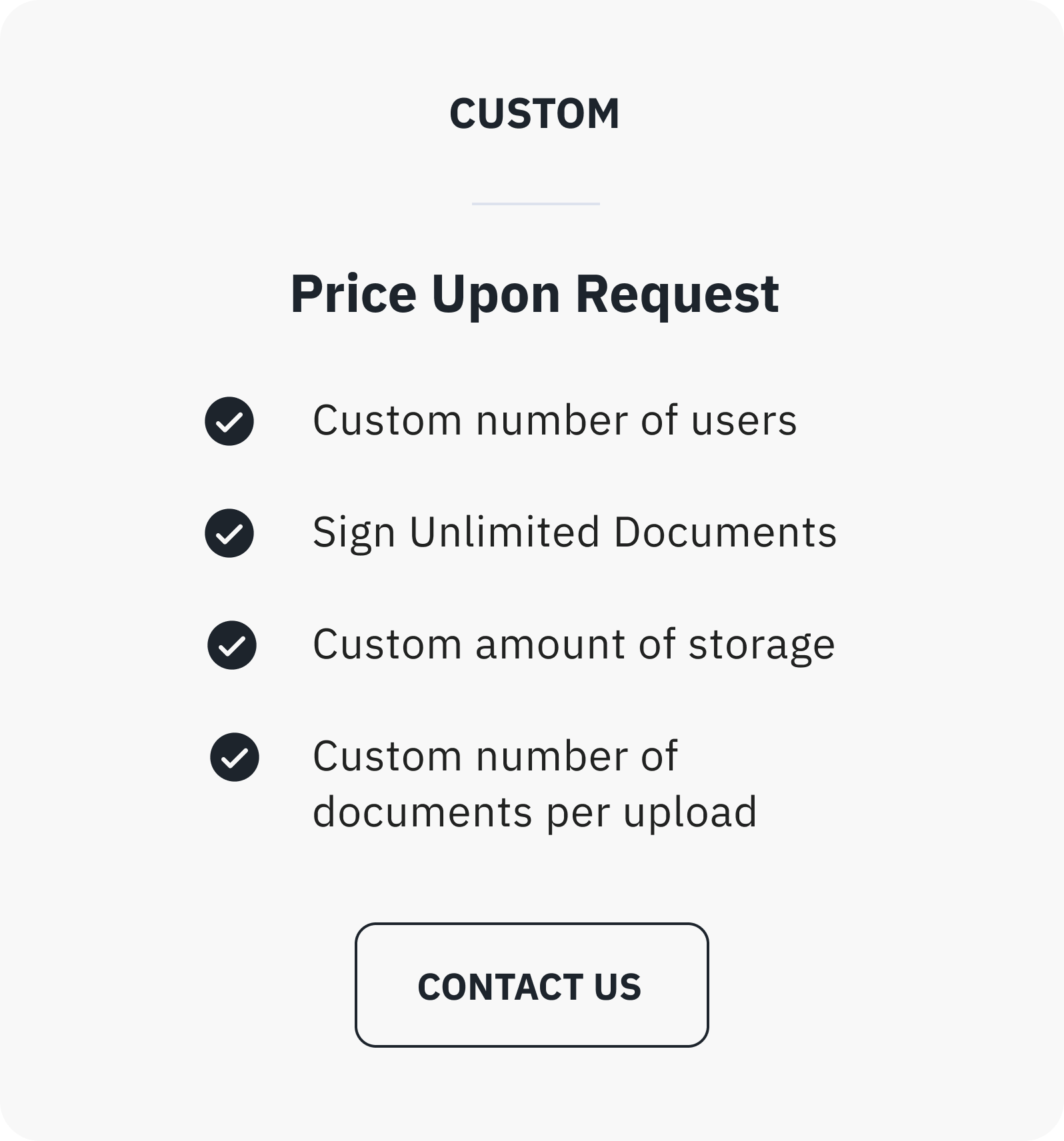This screenshot has height=1141, width=1064.
Task: Click the CUSTOM plan title
Action: point(535,113)
